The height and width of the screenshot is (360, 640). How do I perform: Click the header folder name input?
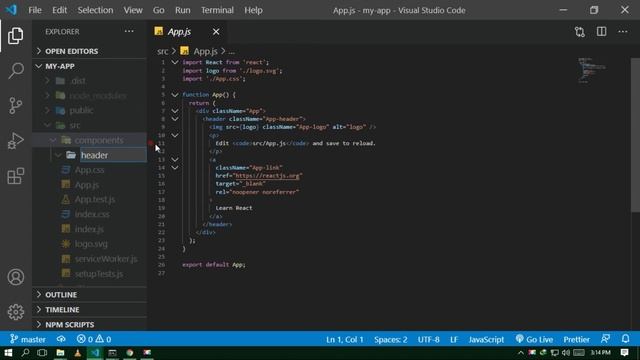pyautogui.click(x=113, y=155)
